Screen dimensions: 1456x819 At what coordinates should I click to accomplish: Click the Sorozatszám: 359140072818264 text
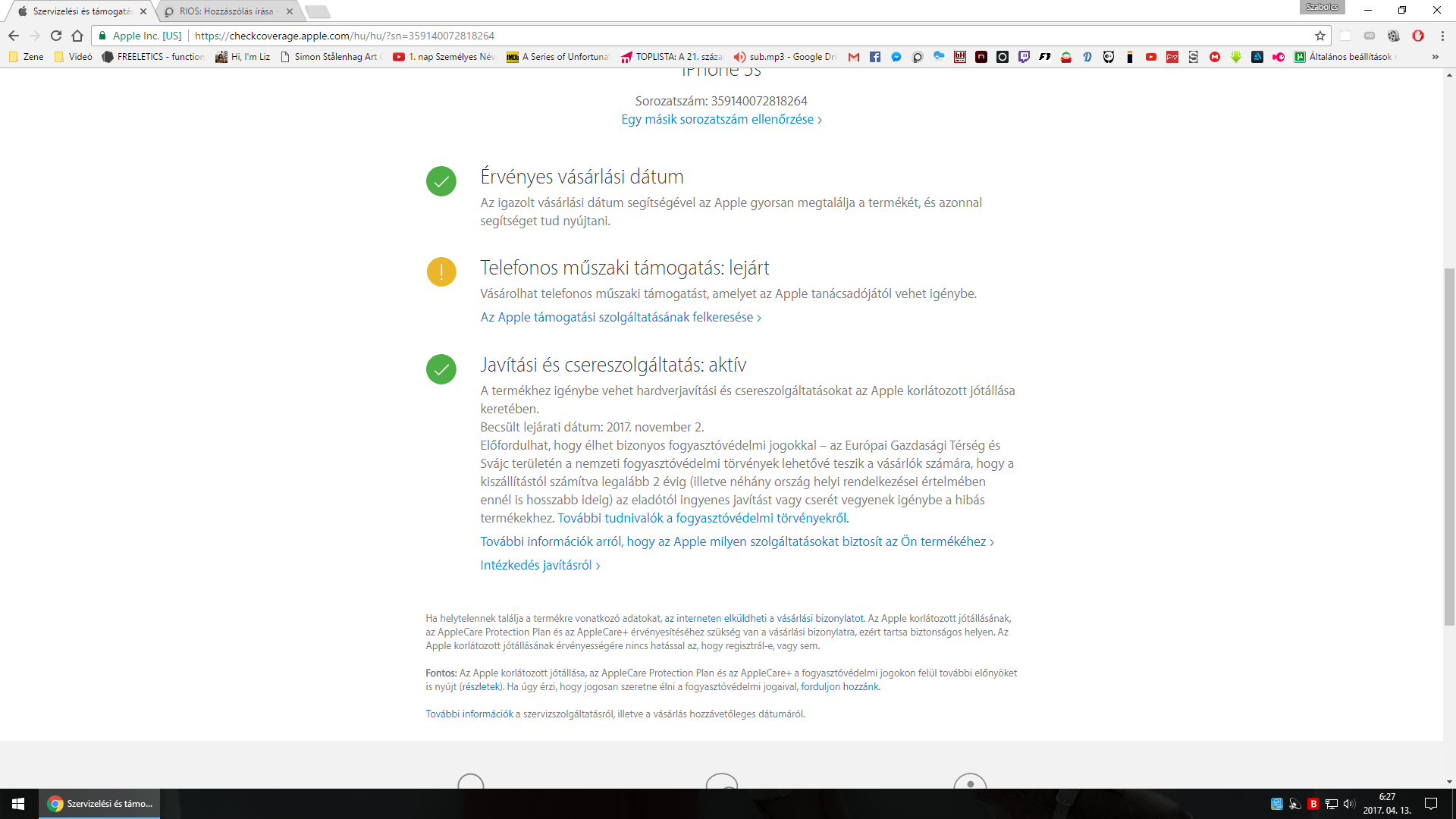pos(721,101)
